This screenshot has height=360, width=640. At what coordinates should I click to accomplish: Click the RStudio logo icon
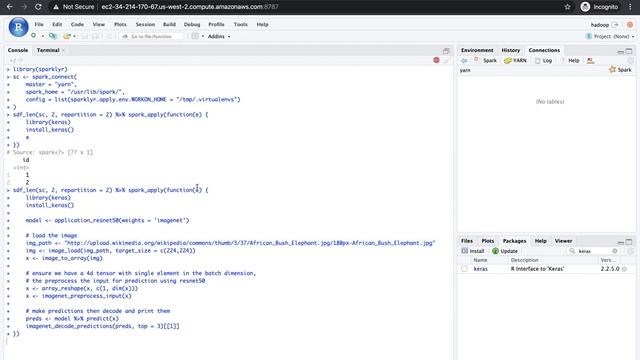18,27
